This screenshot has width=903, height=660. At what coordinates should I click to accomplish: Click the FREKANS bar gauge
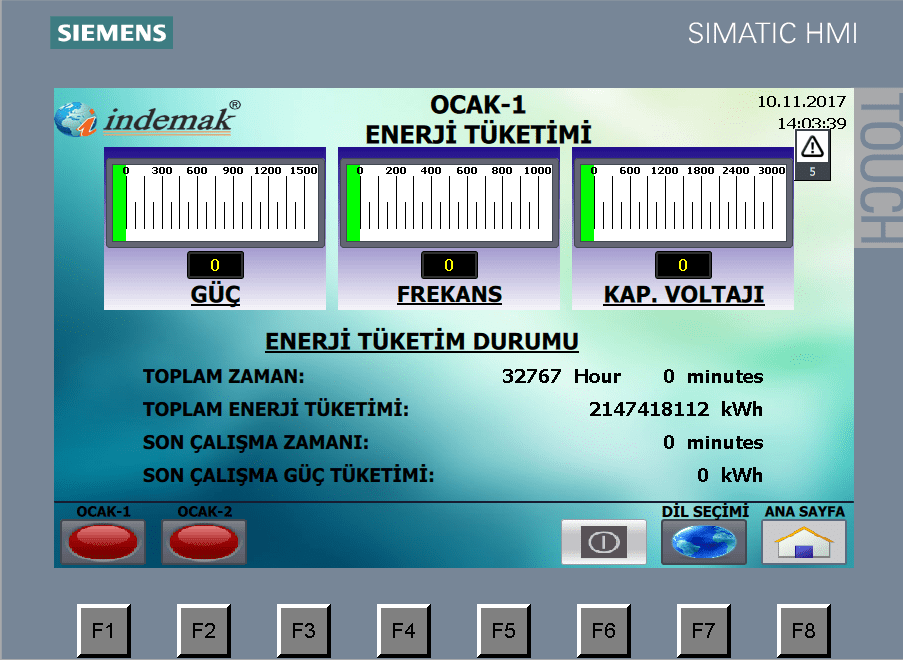(x=449, y=203)
